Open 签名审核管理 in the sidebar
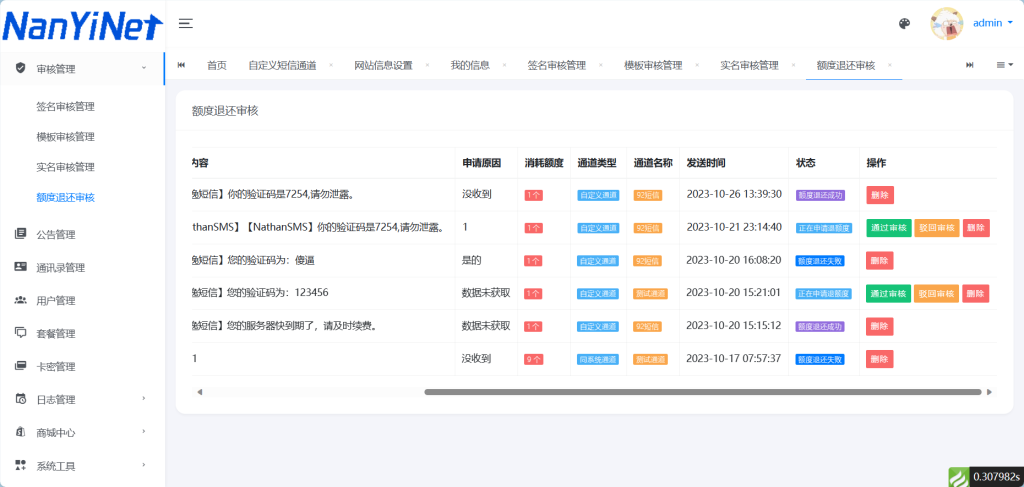Viewport: 1024px width, 487px height. pos(65,106)
